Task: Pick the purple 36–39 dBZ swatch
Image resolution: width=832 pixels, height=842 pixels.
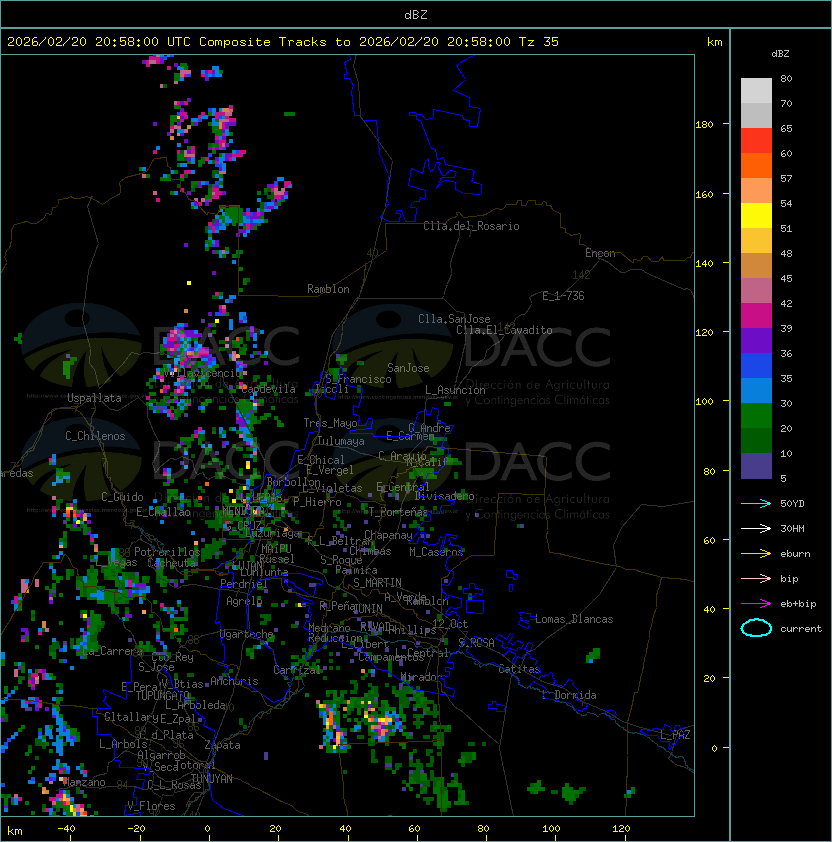Action: [x=756, y=340]
